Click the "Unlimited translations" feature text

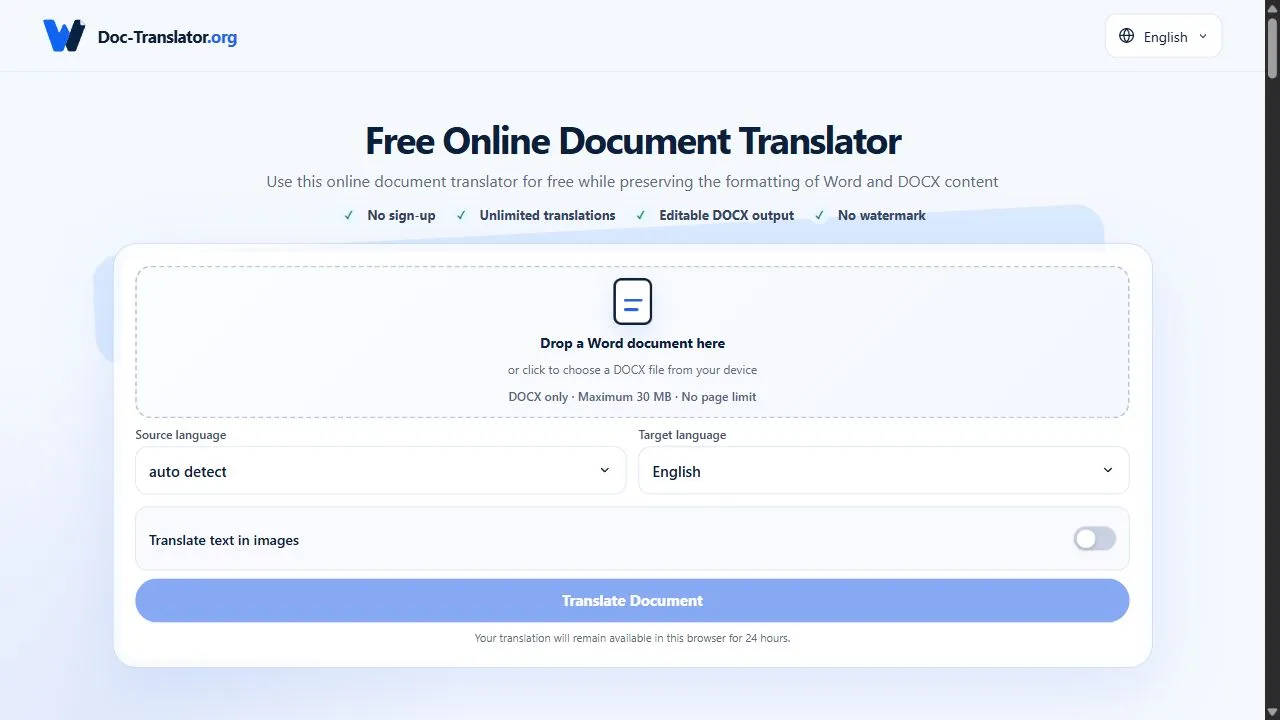[x=547, y=215]
